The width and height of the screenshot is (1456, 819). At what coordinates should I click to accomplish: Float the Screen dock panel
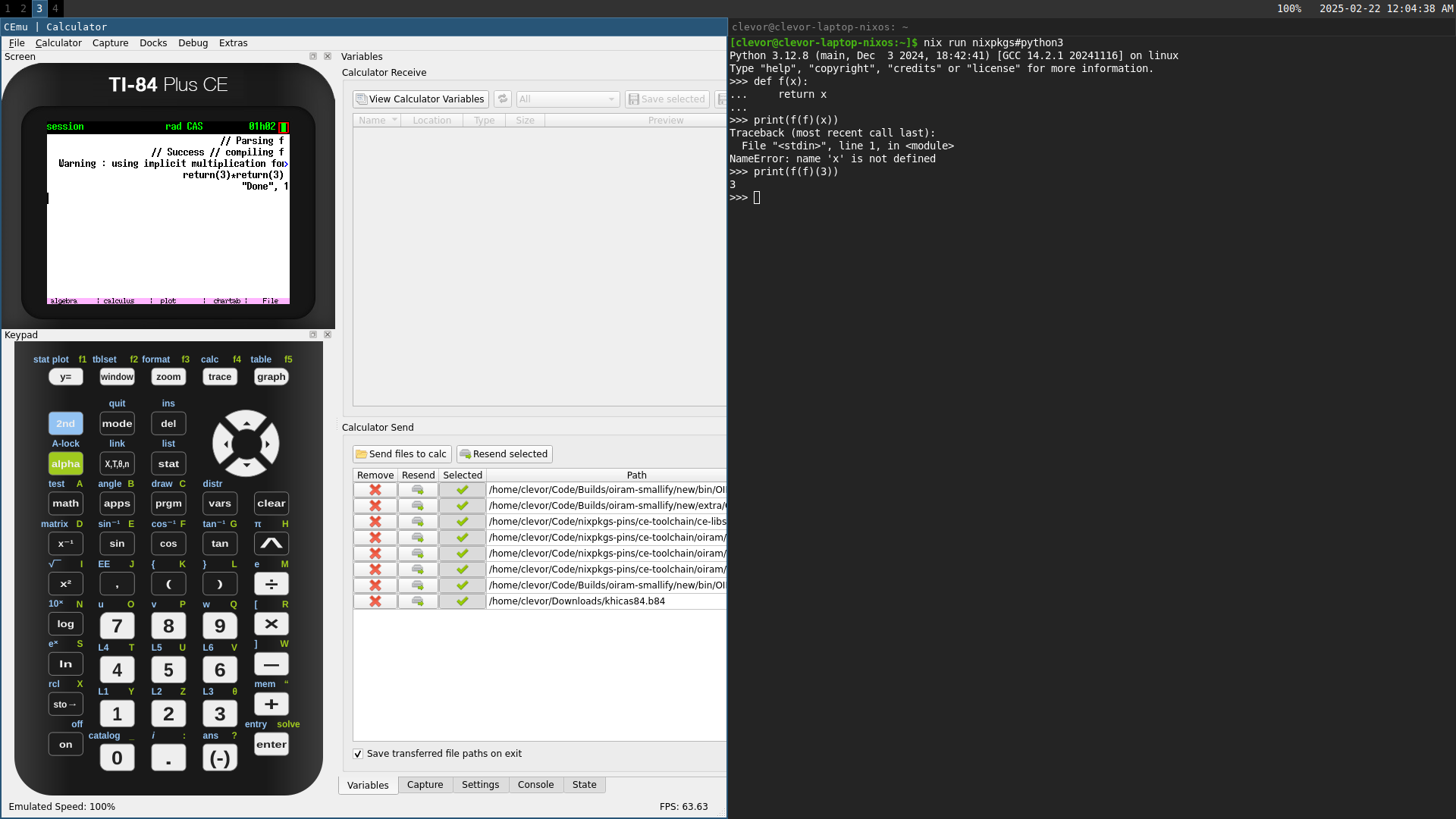(313, 56)
